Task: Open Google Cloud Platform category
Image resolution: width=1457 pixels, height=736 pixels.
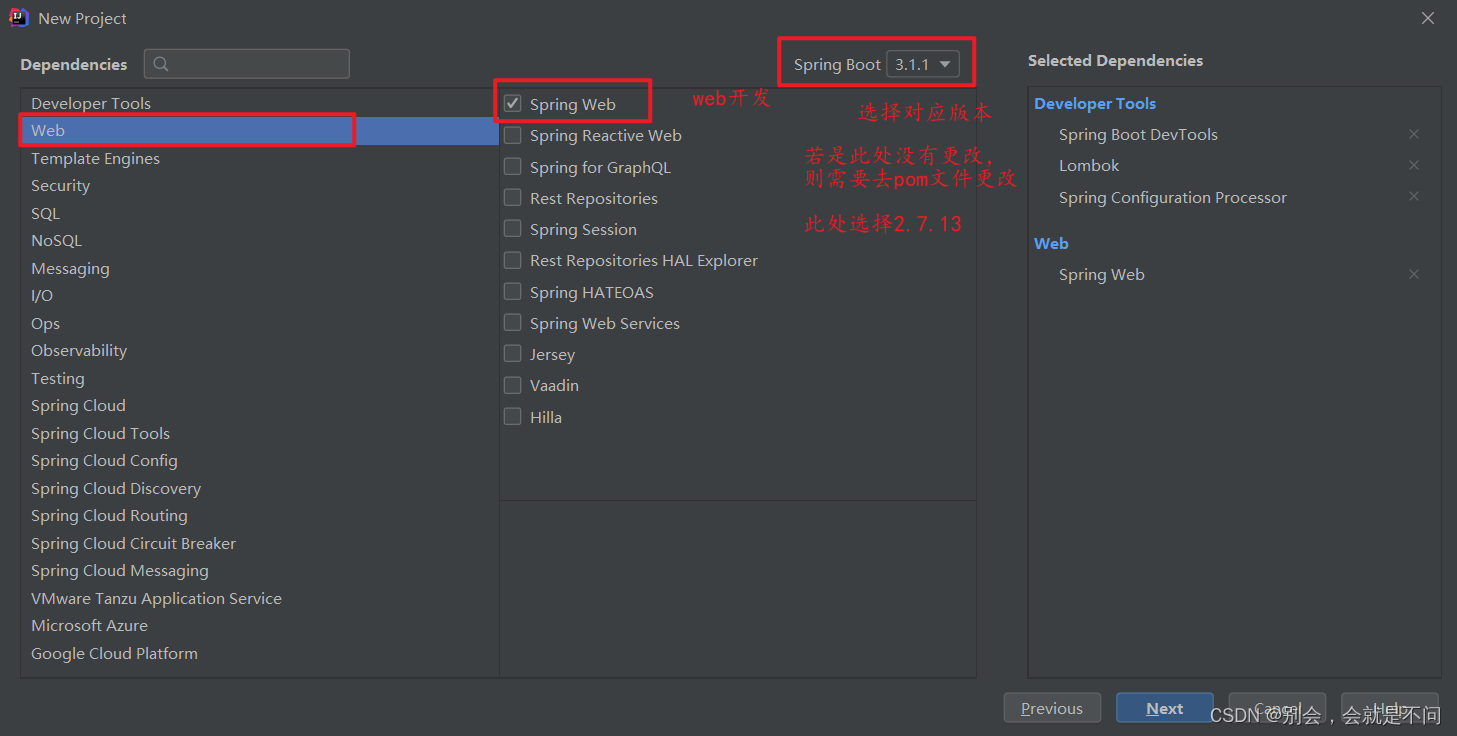Action: 259,653
